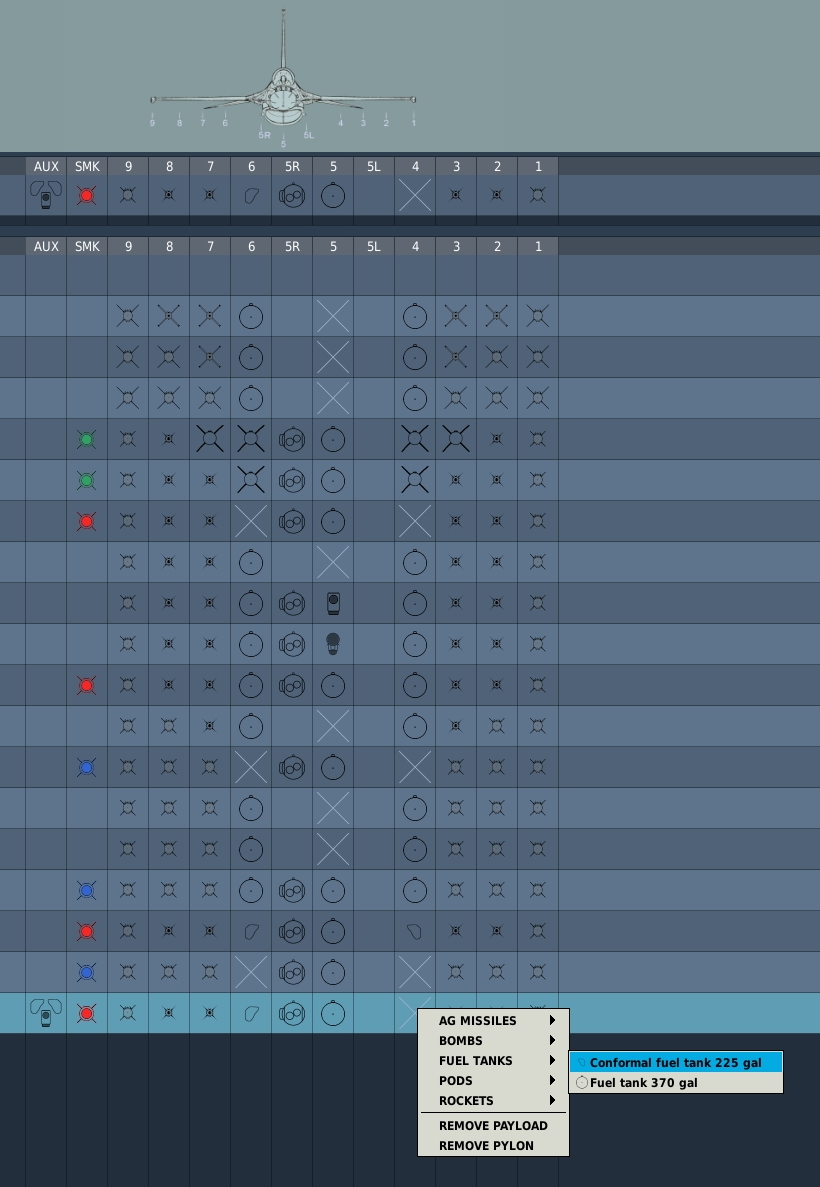
Task: Choose Conformal fuel tank 225 gal
Action: (x=675, y=1063)
